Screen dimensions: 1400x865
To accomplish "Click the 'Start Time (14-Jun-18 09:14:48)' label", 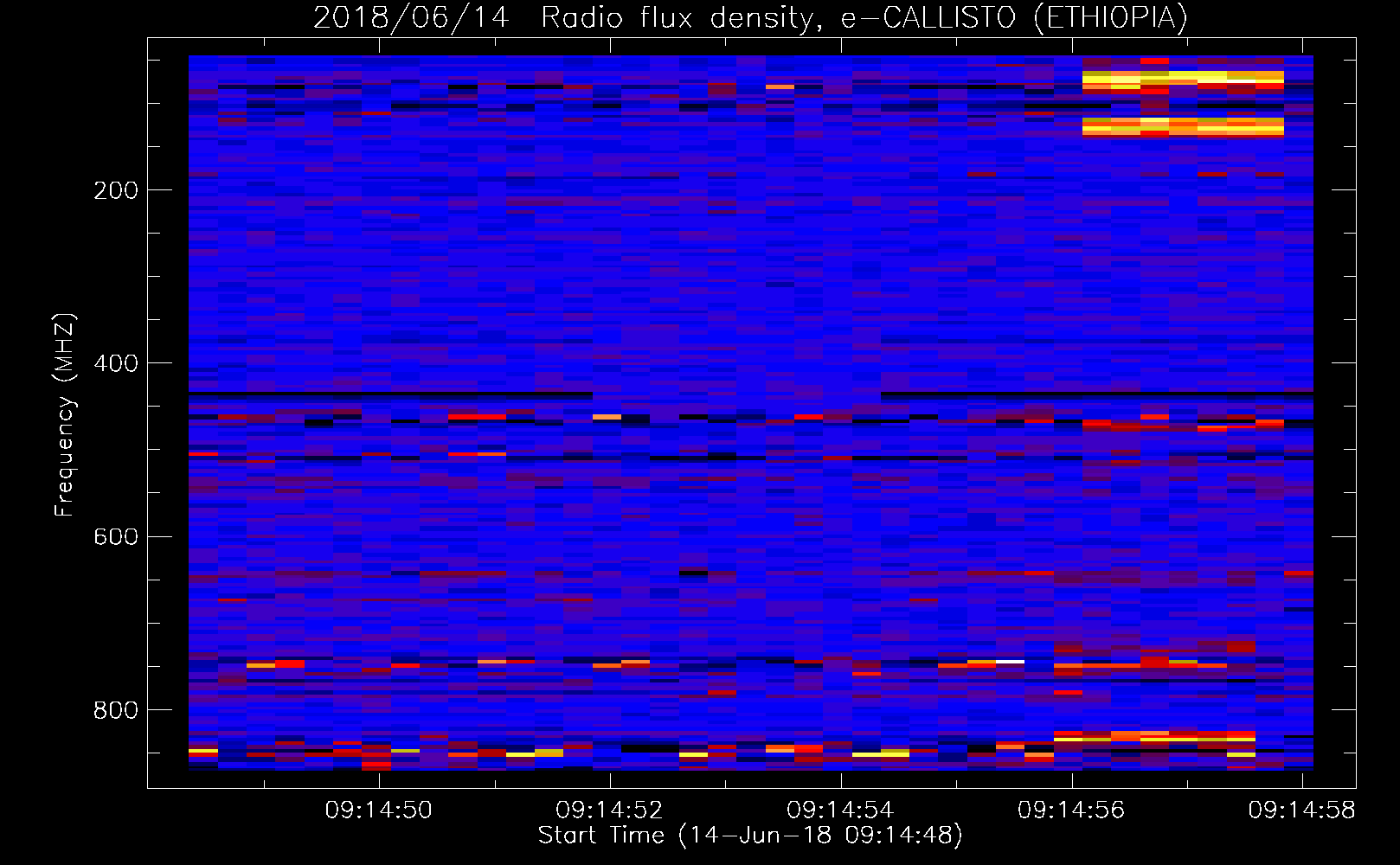I will pyautogui.click(x=750, y=835).
